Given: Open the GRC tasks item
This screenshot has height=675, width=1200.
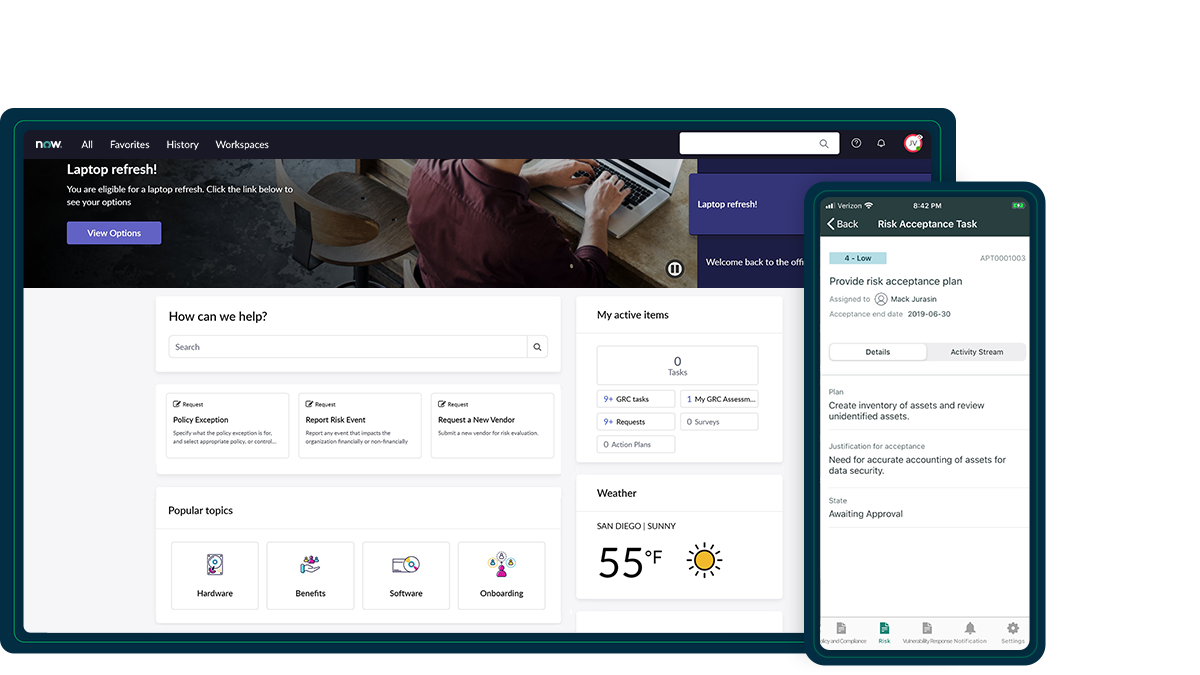Looking at the screenshot, I should pyautogui.click(x=636, y=399).
